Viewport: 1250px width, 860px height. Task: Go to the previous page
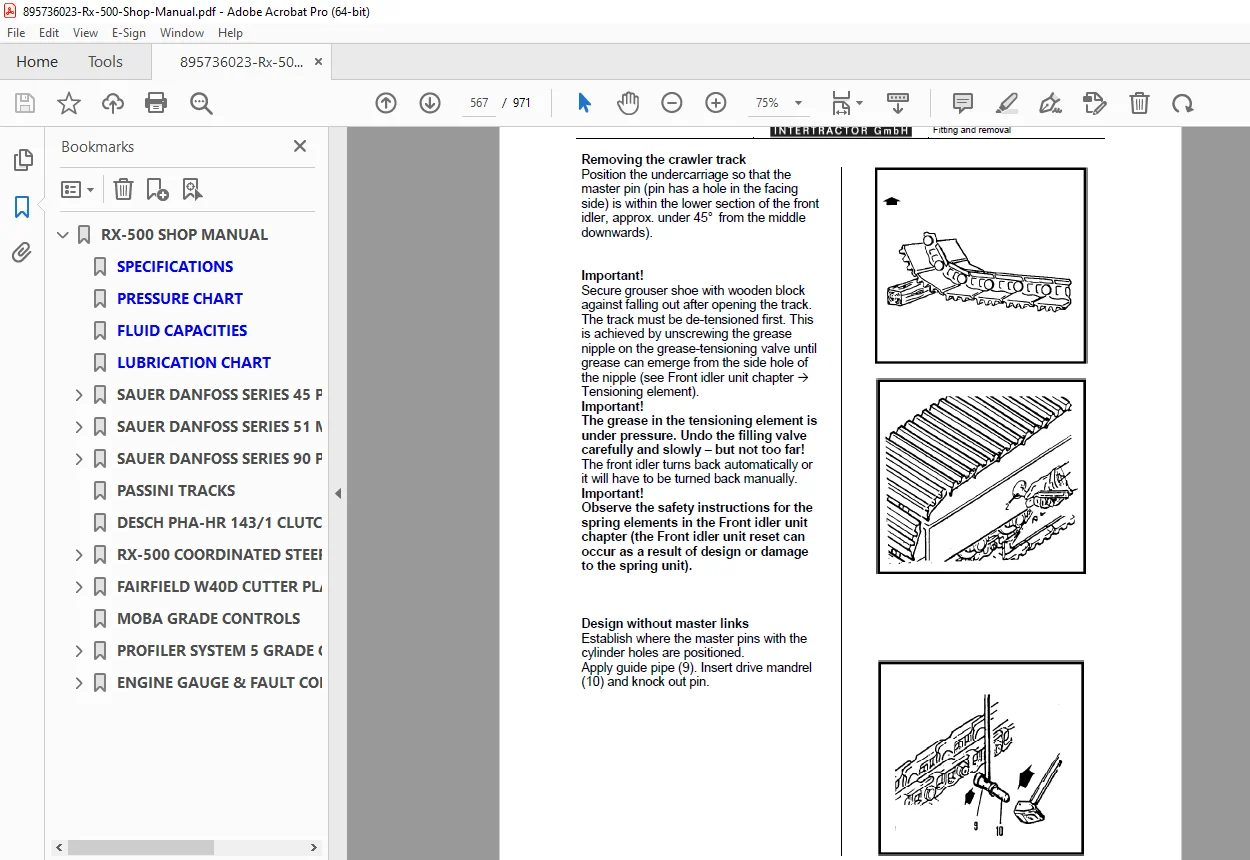click(x=386, y=103)
